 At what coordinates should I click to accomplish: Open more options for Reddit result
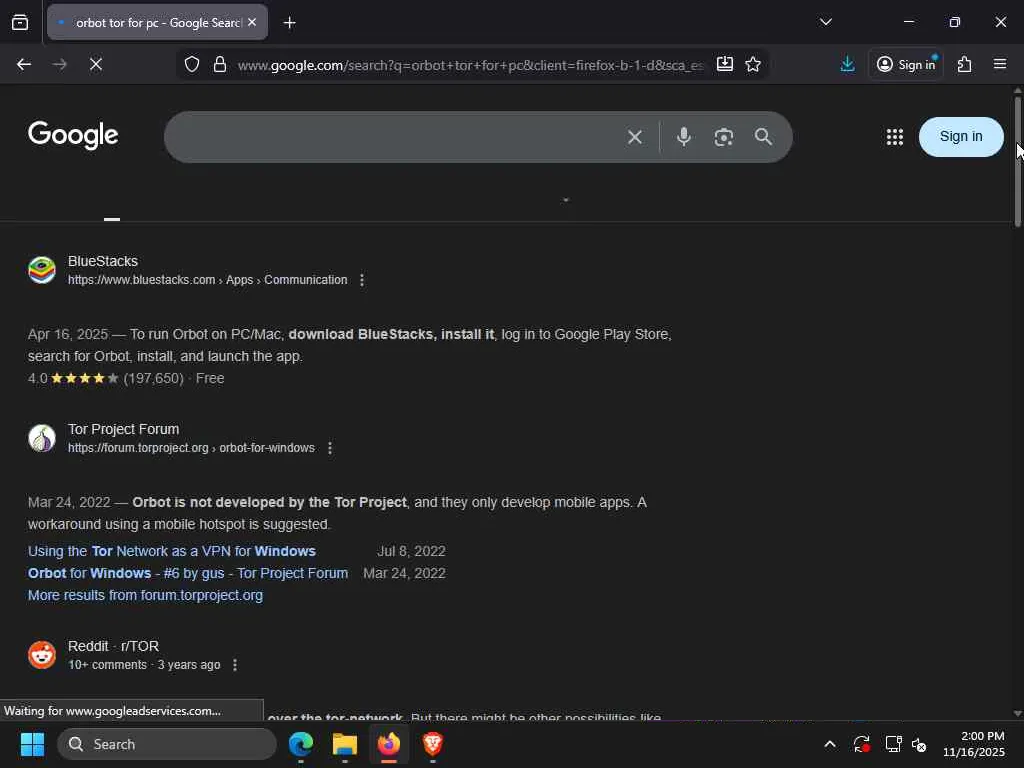pyautogui.click(x=235, y=665)
